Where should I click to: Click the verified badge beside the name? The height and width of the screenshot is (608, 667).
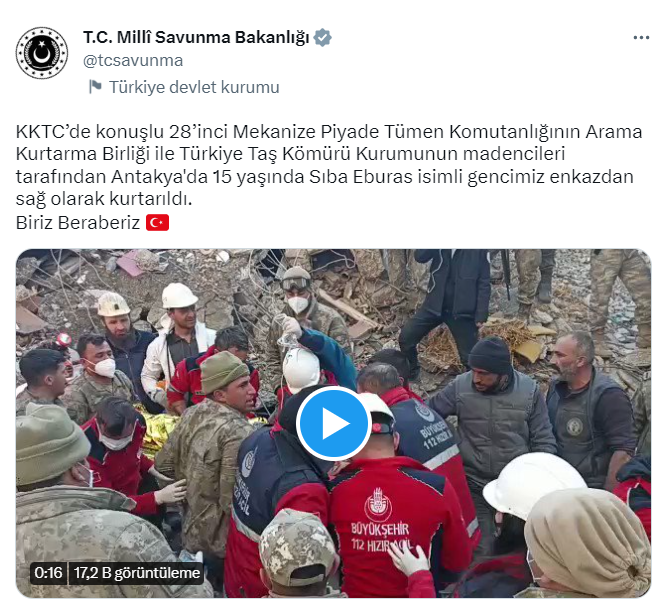pyautogui.click(x=323, y=37)
